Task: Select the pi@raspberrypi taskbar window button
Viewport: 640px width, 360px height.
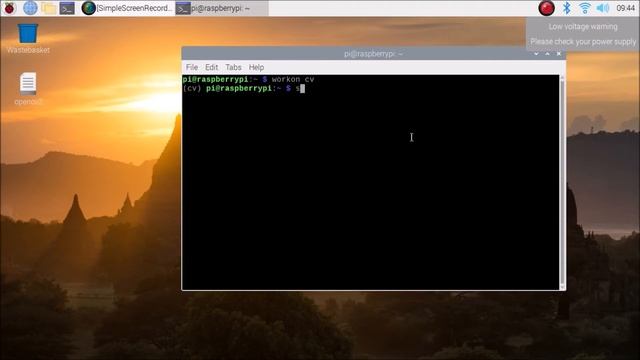Action: click(x=222, y=8)
